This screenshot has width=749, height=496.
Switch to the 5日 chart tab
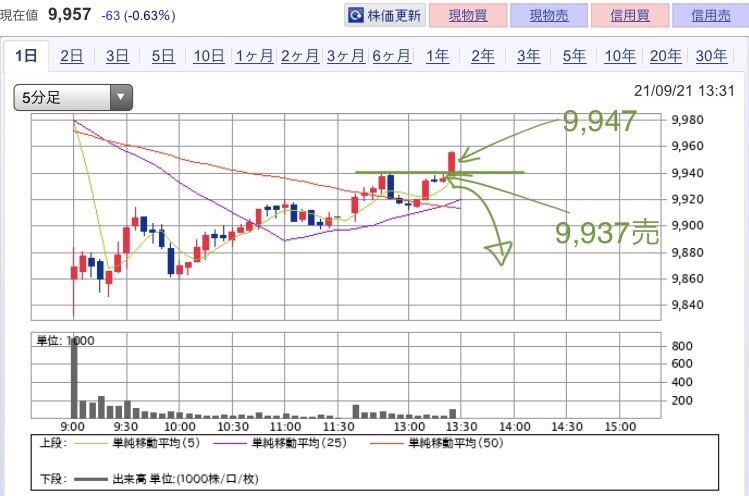(163, 56)
